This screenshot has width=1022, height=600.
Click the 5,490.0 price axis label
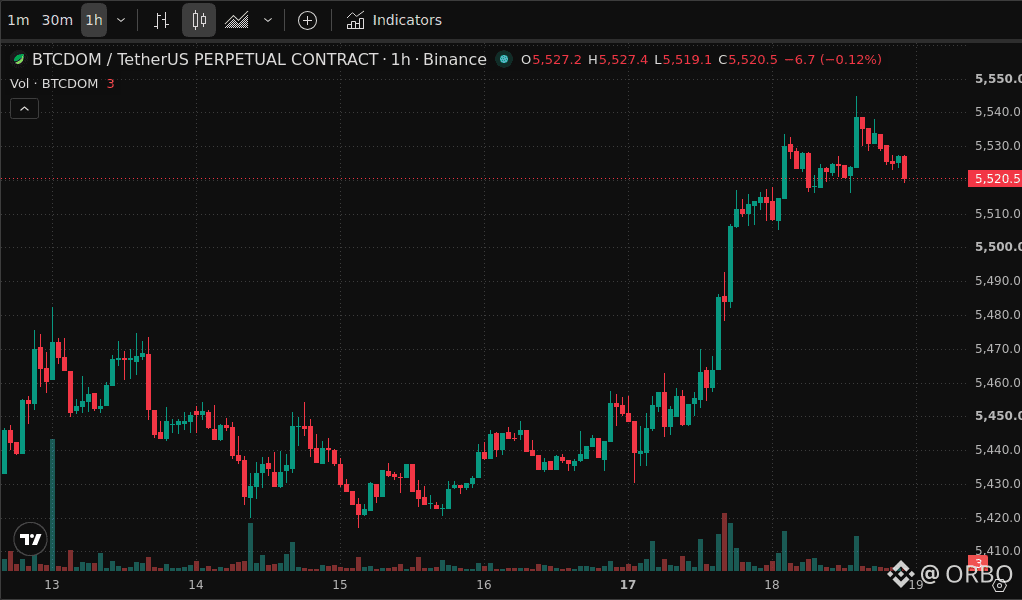(x=998, y=281)
